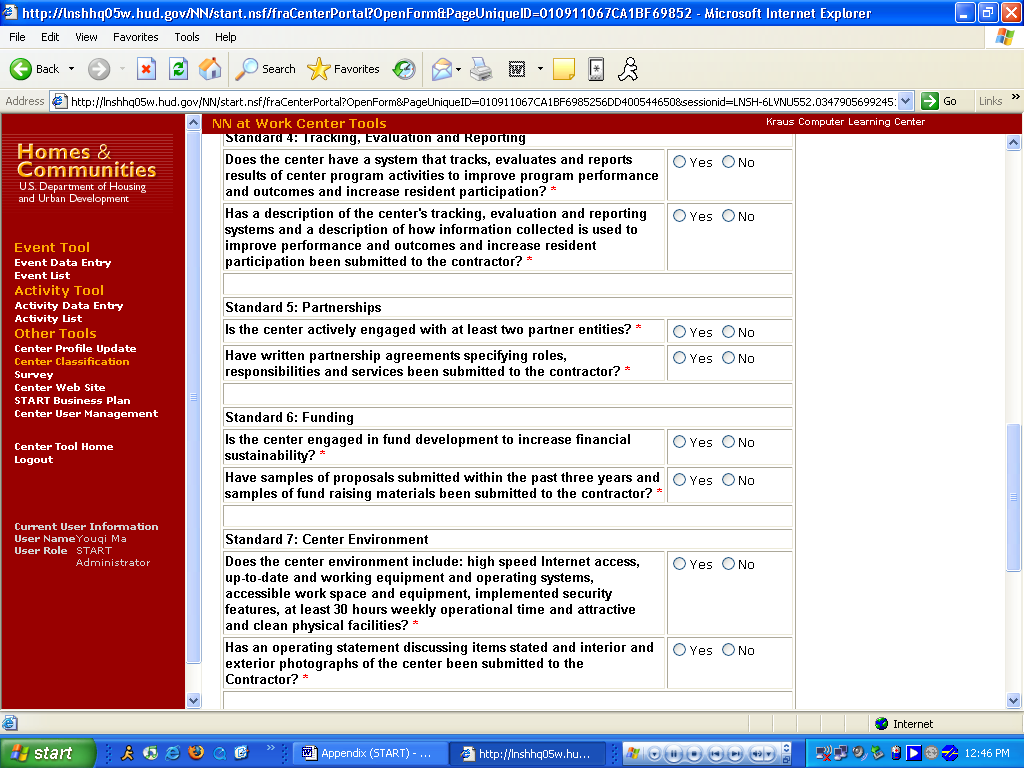The width and height of the screenshot is (1024, 768).
Task: Click the clock showing 12:46 PM
Action: (x=987, y=754)
